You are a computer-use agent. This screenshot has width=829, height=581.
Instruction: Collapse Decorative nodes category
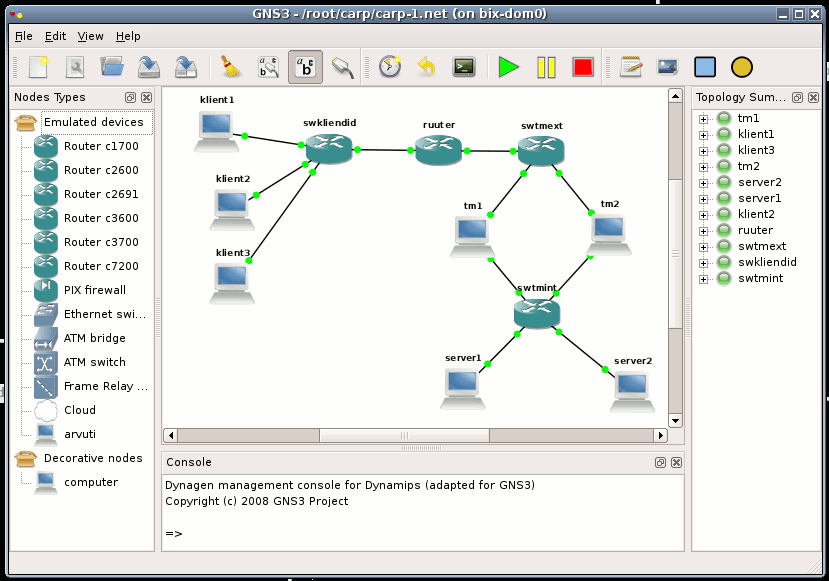[25, 458]
